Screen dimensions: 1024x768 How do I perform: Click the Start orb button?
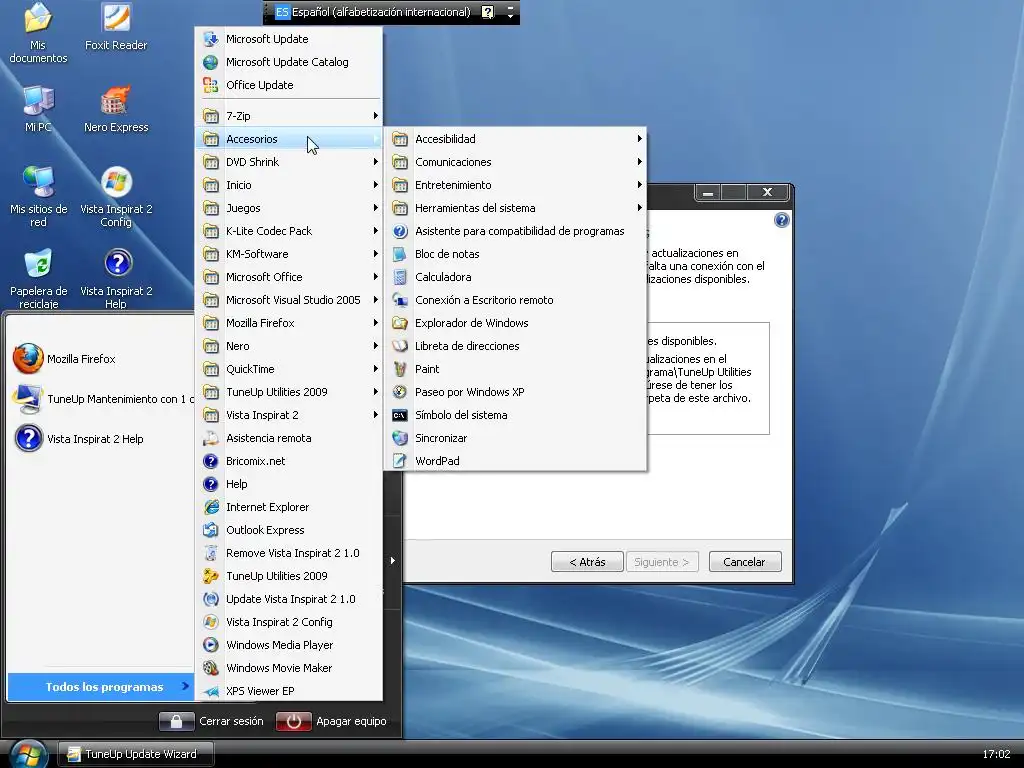[x=27, y=754]
